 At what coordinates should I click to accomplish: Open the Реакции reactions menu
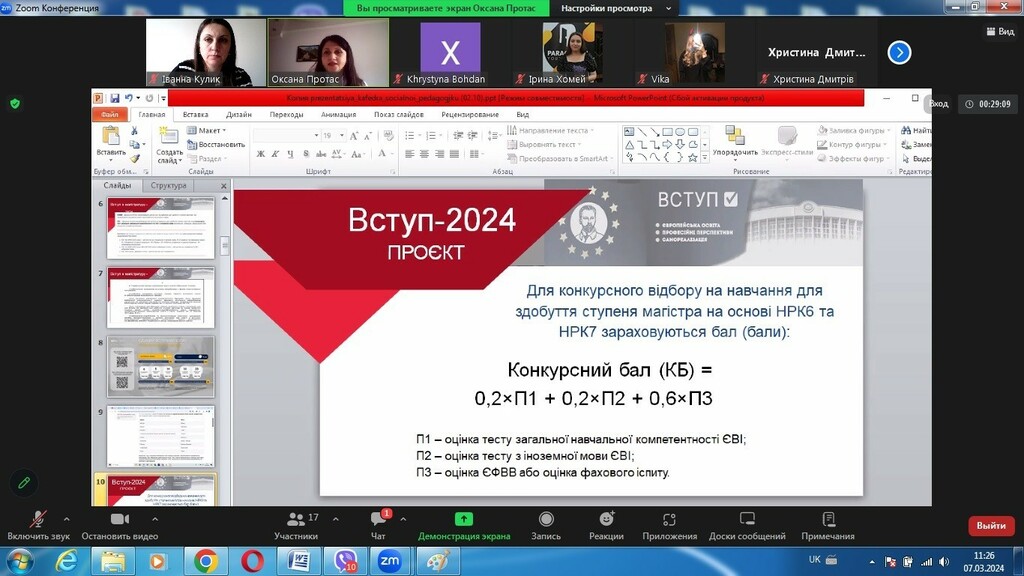click(x=606, y=524)
